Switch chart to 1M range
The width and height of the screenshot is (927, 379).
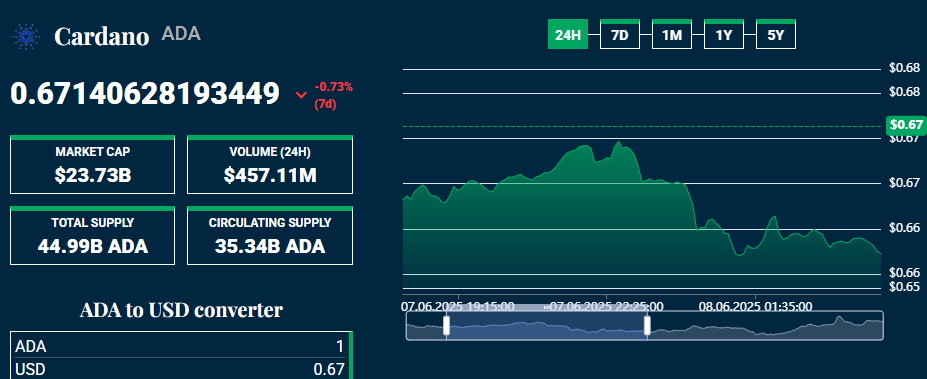coord(672,35)
